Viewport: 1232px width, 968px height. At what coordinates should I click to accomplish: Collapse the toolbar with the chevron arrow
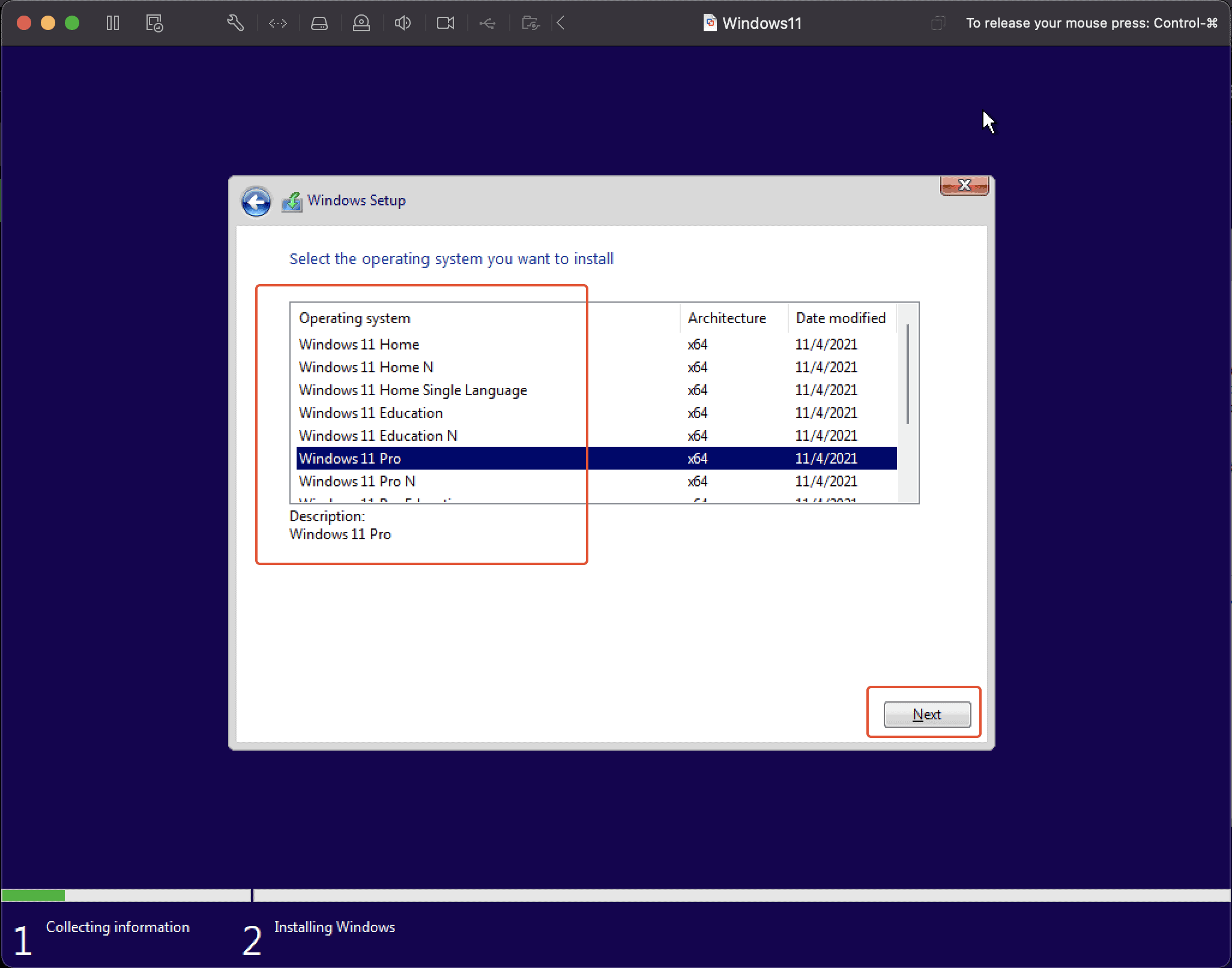click(x=560, y=23)
